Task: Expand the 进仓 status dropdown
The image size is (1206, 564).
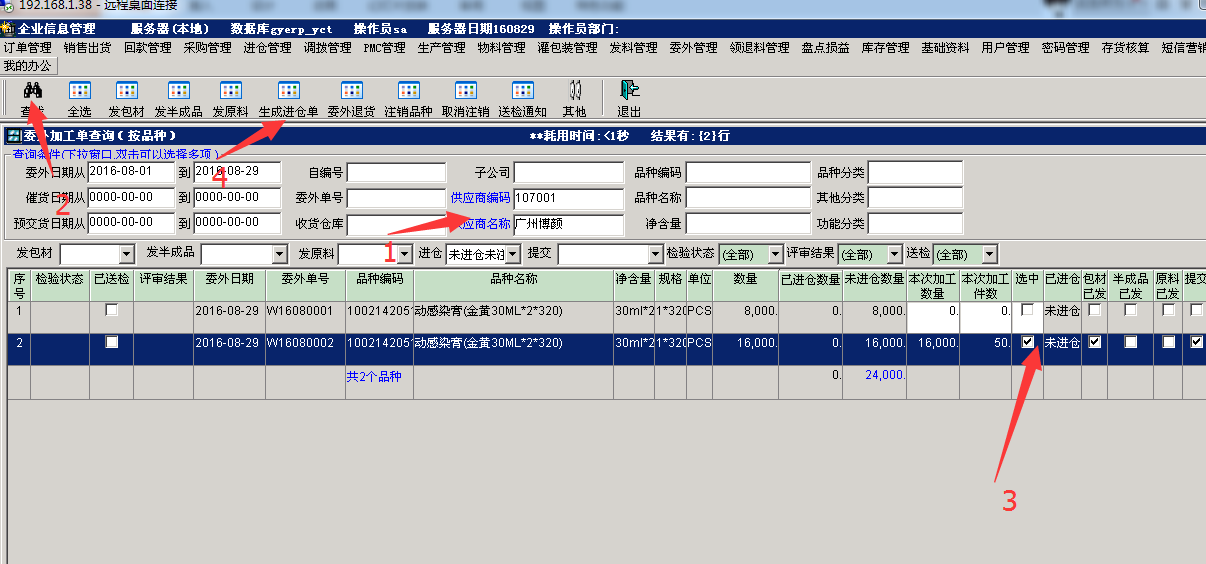Action: [513, 255]
